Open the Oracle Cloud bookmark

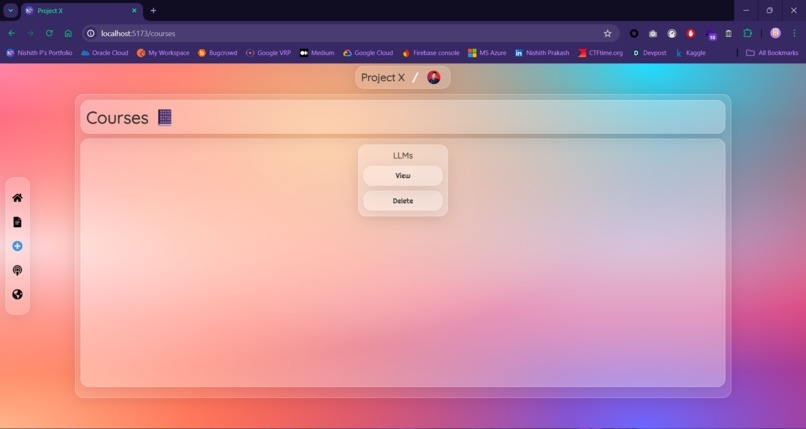[x=105, y=53]
